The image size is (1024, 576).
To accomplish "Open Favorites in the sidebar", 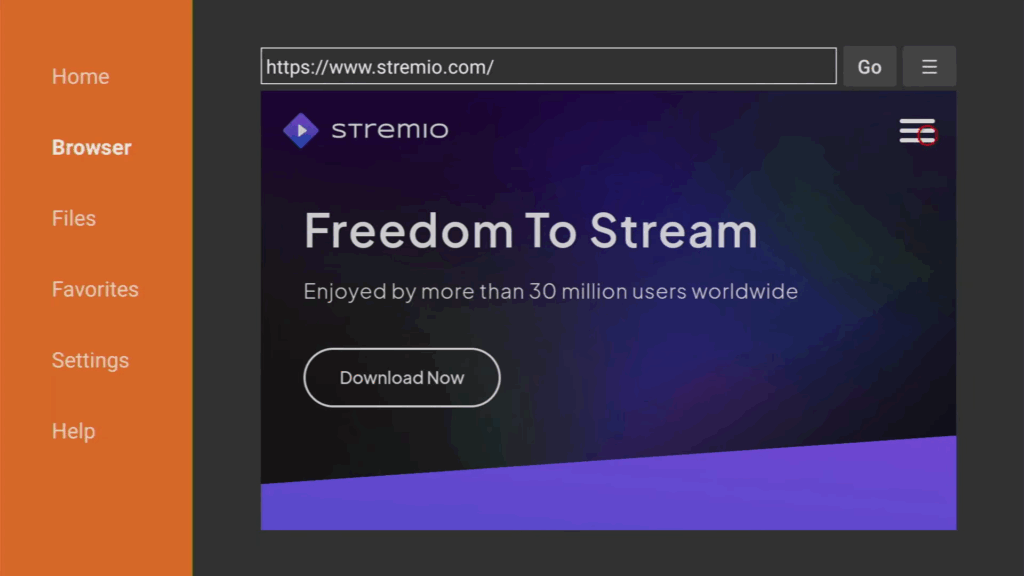I will point(95,289).
